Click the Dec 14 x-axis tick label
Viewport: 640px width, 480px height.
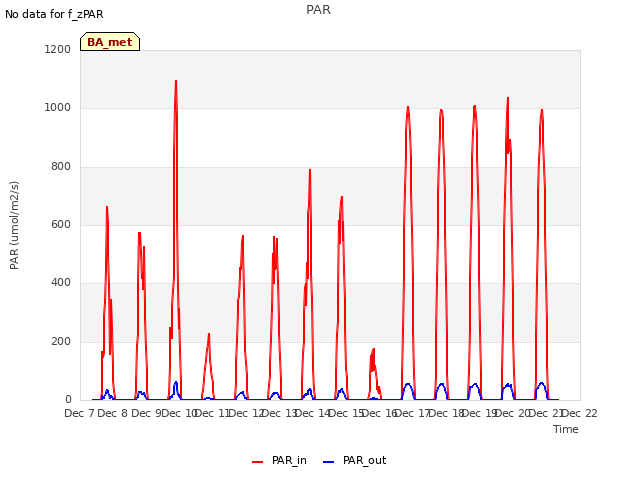click(313, 413)
